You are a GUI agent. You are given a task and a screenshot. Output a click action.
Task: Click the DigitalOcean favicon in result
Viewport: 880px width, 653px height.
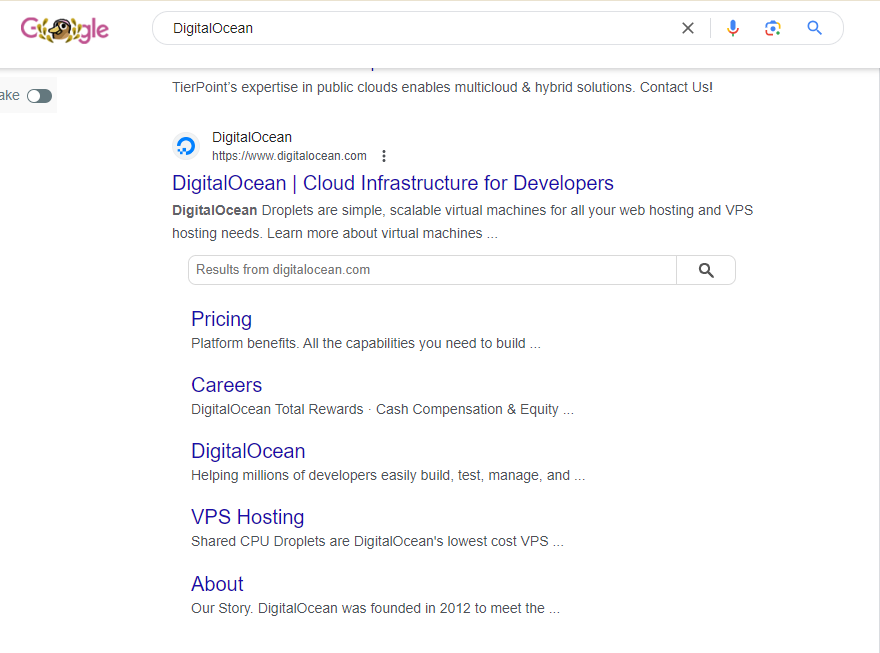186,146
